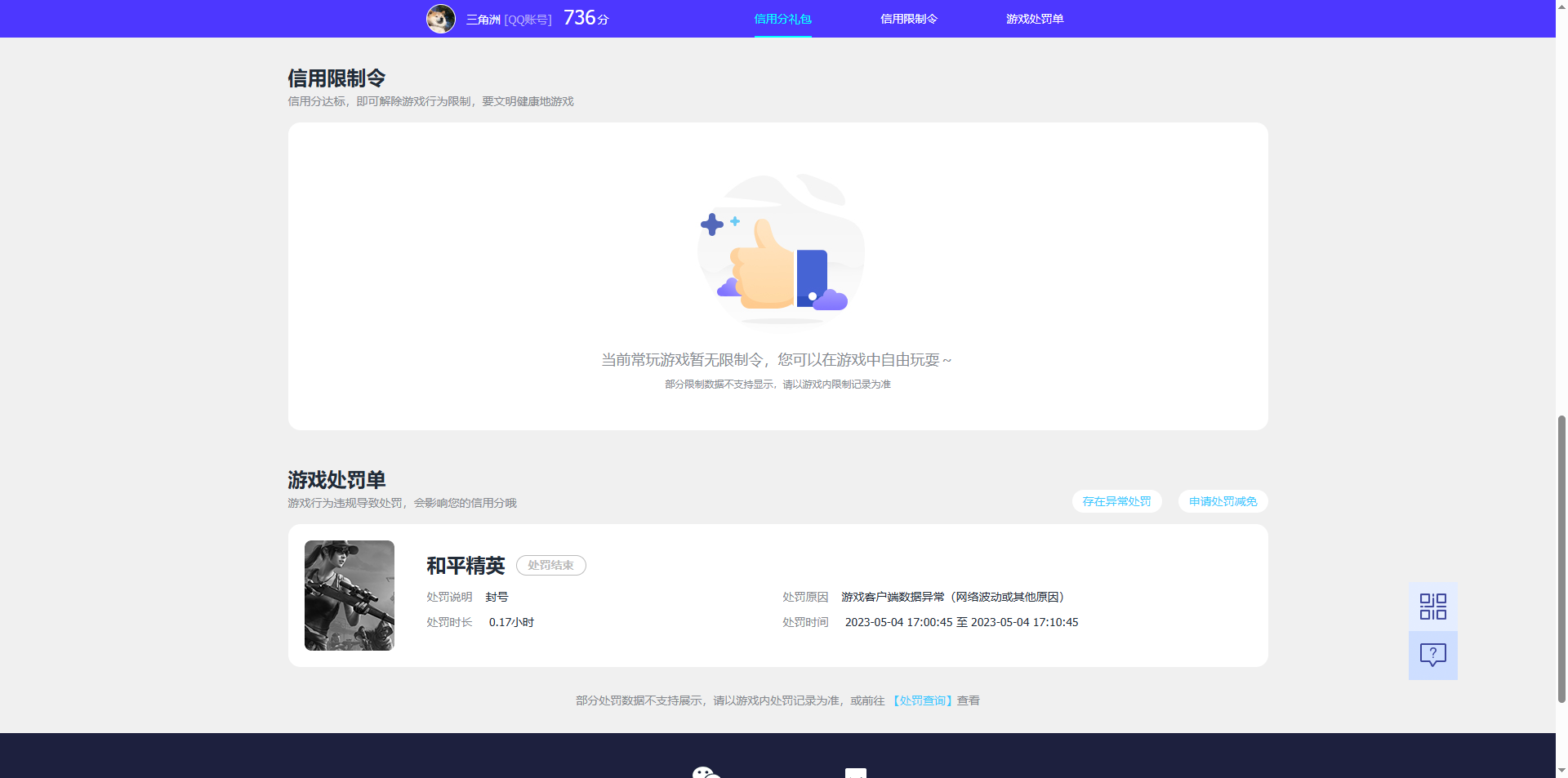Switch to the 信用限制令 tab

tap(909, 19)
